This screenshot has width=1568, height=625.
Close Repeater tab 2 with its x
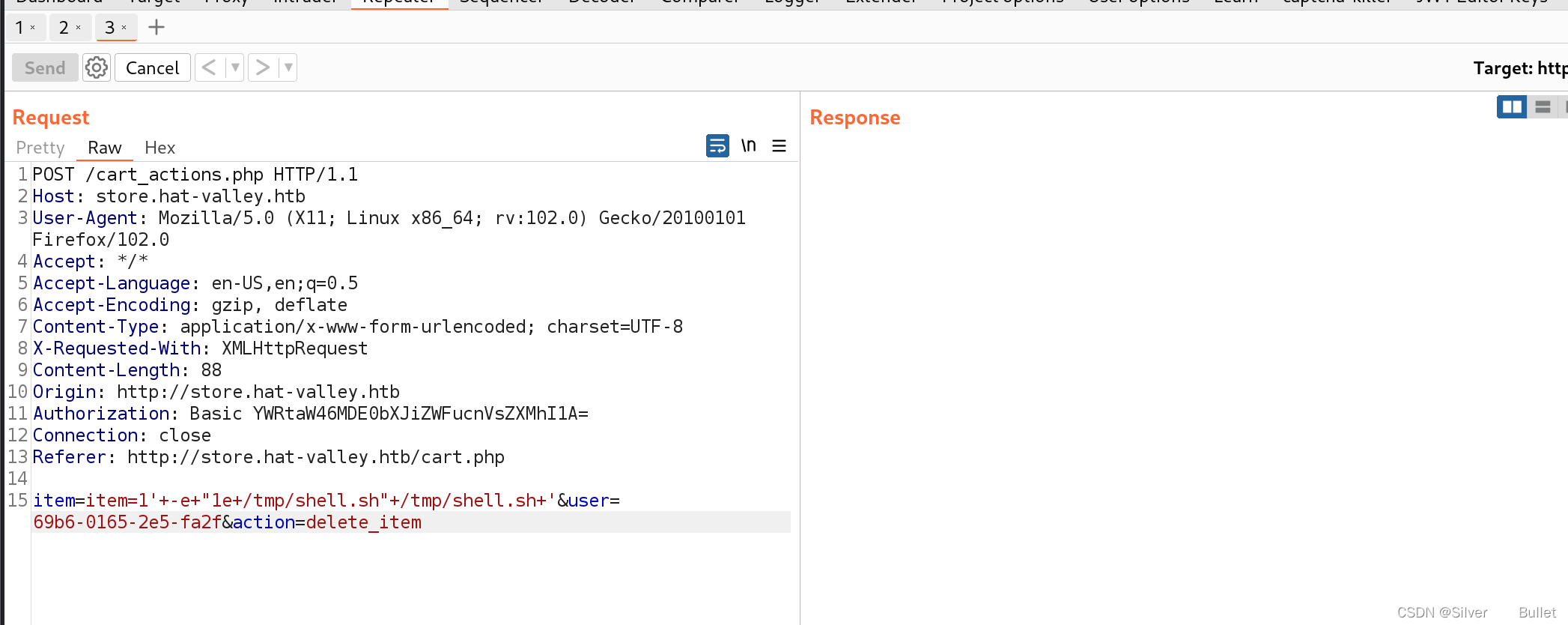point(78,28)
